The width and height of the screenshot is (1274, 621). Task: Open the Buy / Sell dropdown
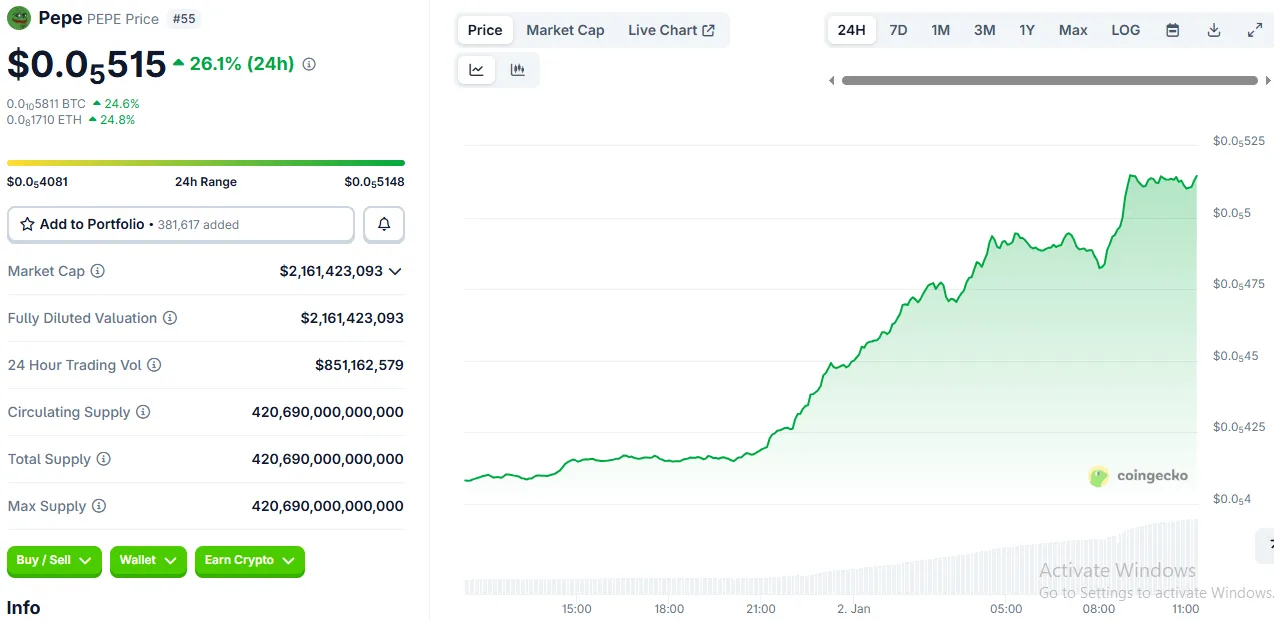tap(55, 561)
